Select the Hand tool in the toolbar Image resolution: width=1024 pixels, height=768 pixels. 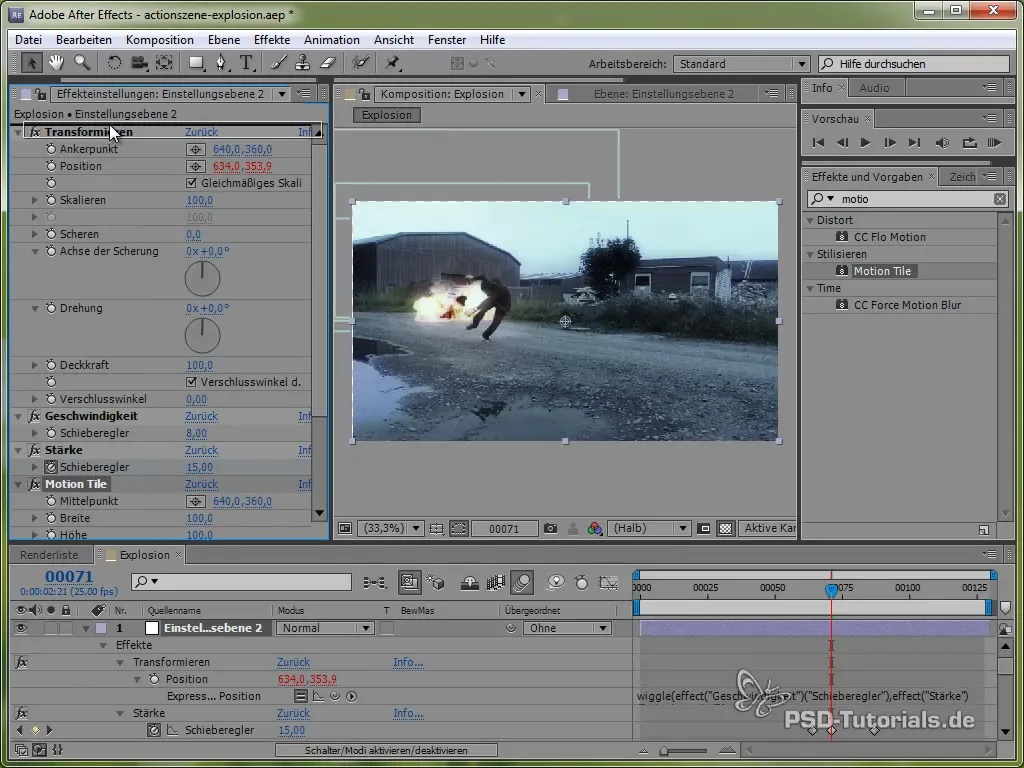coord(56,63)
